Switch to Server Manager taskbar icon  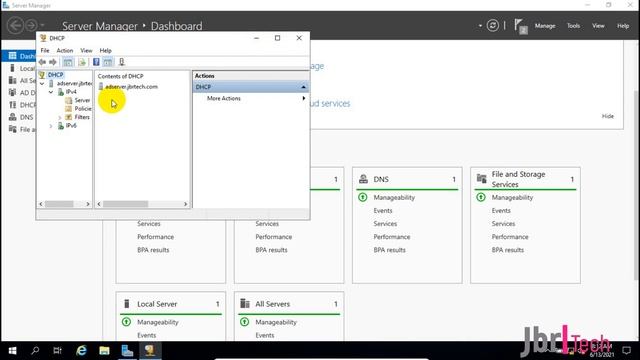pos(127,350)
